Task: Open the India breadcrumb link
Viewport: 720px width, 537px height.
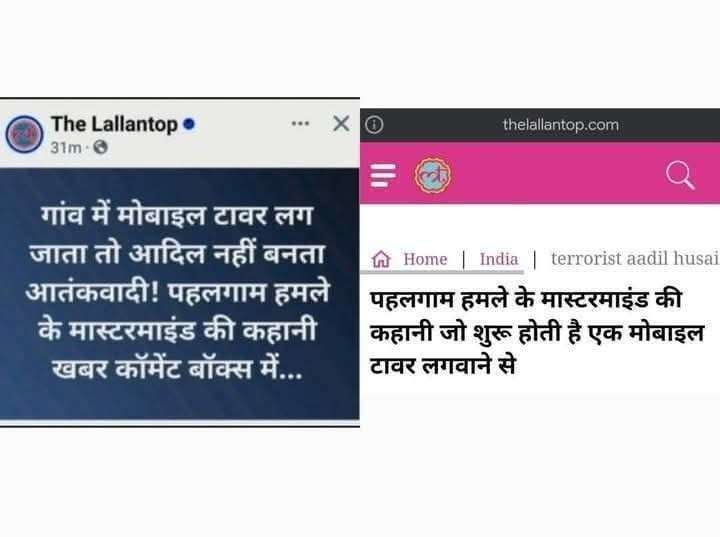Action: 499,259
